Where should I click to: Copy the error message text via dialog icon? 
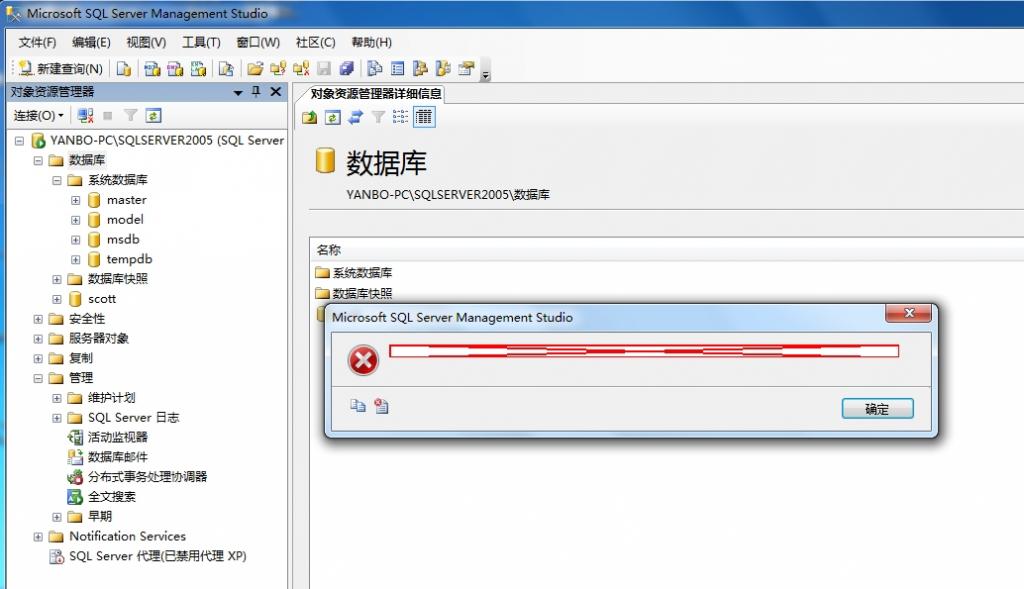pyautogui.click(x=357, y=406)
